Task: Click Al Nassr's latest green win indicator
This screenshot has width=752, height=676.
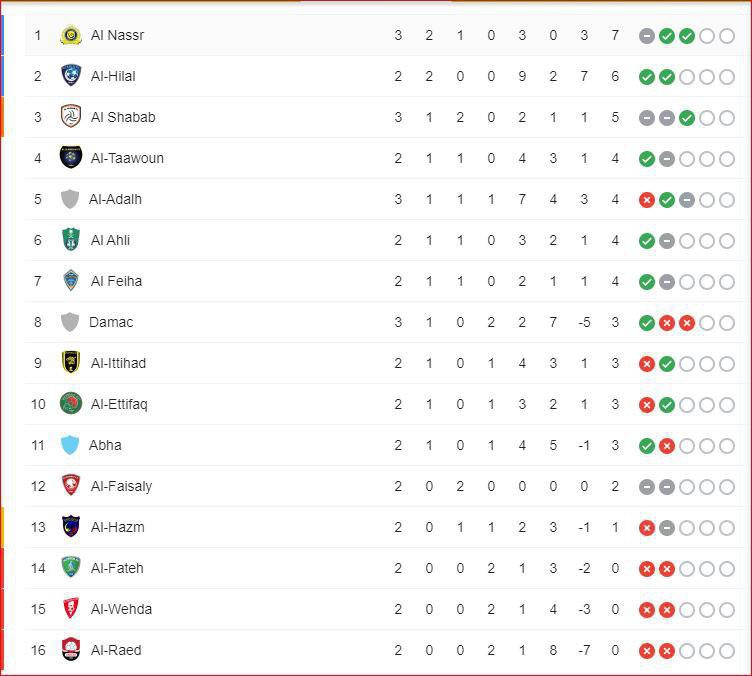Action: pyautogui.click(x=686, y=36)
